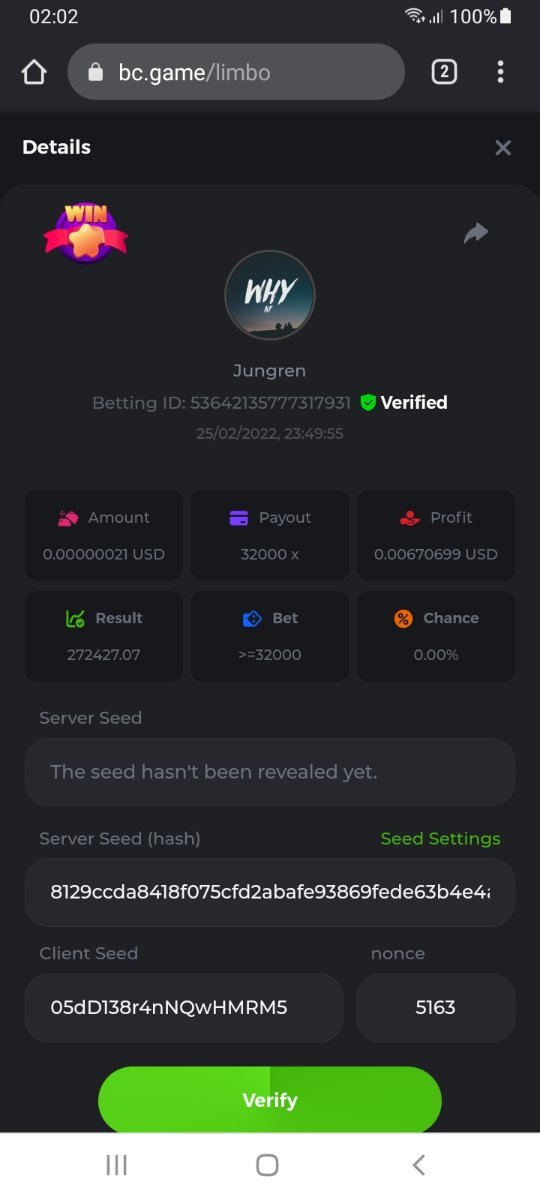Image resolution: width=540 pixels, height=1200 pixels.
Task: Tap the share arrow icon
Action: (476, 233)
